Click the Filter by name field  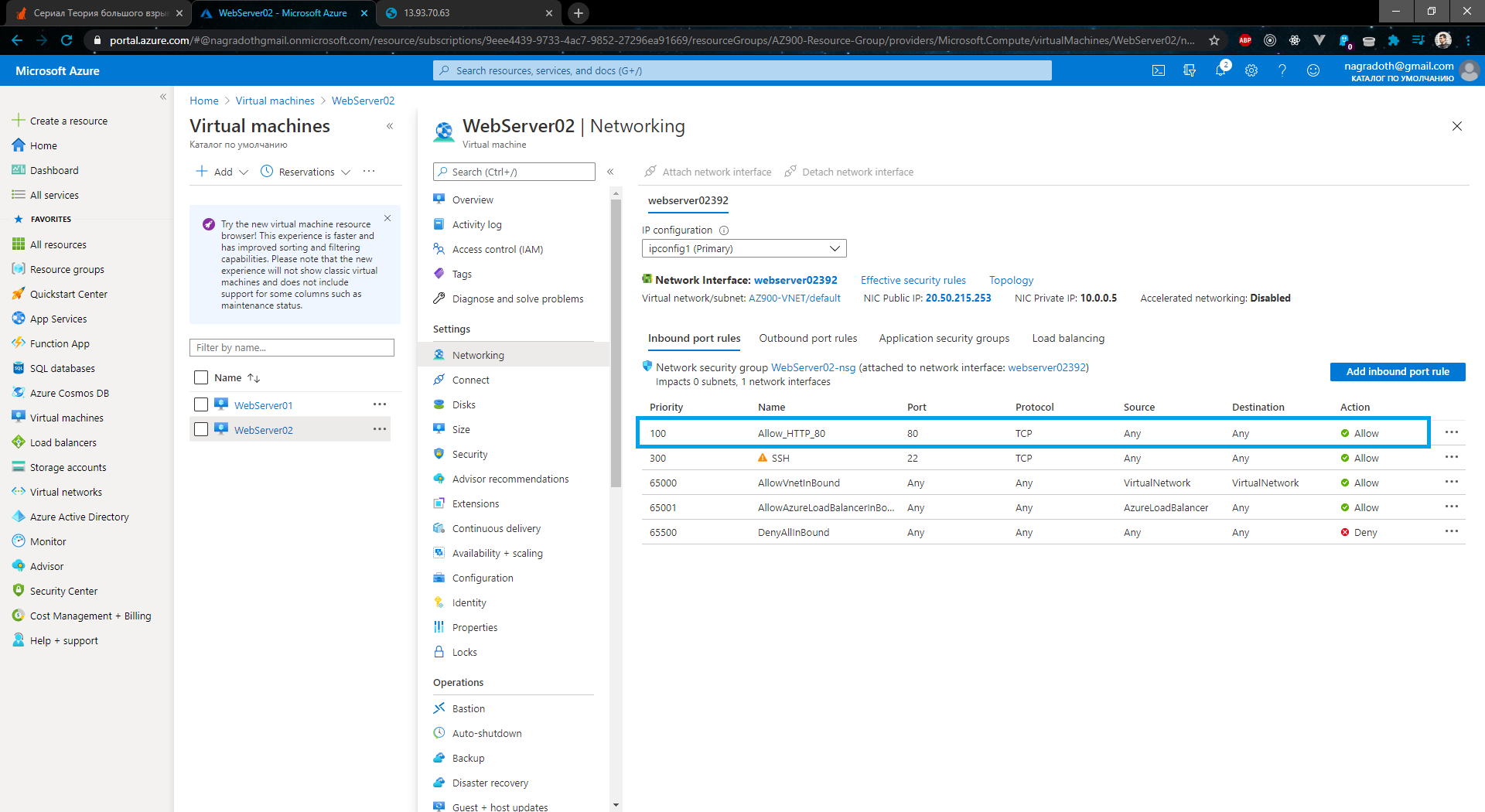(292, 347)
